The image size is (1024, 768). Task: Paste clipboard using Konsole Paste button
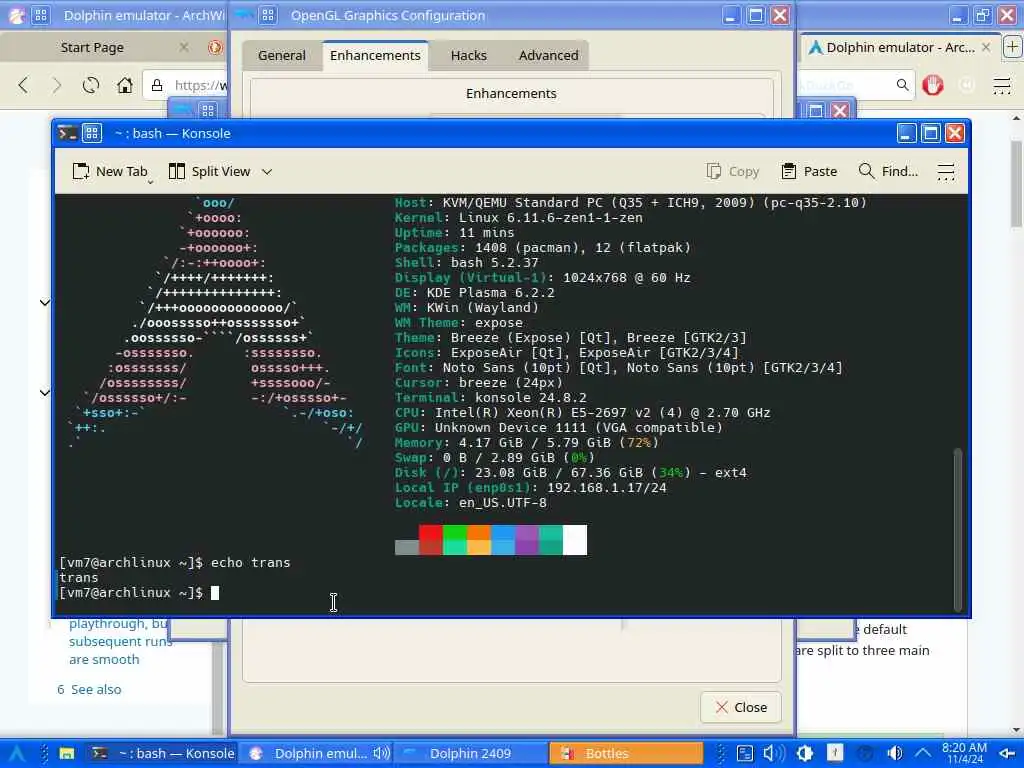pyautogui.click(x=809, y=171)
